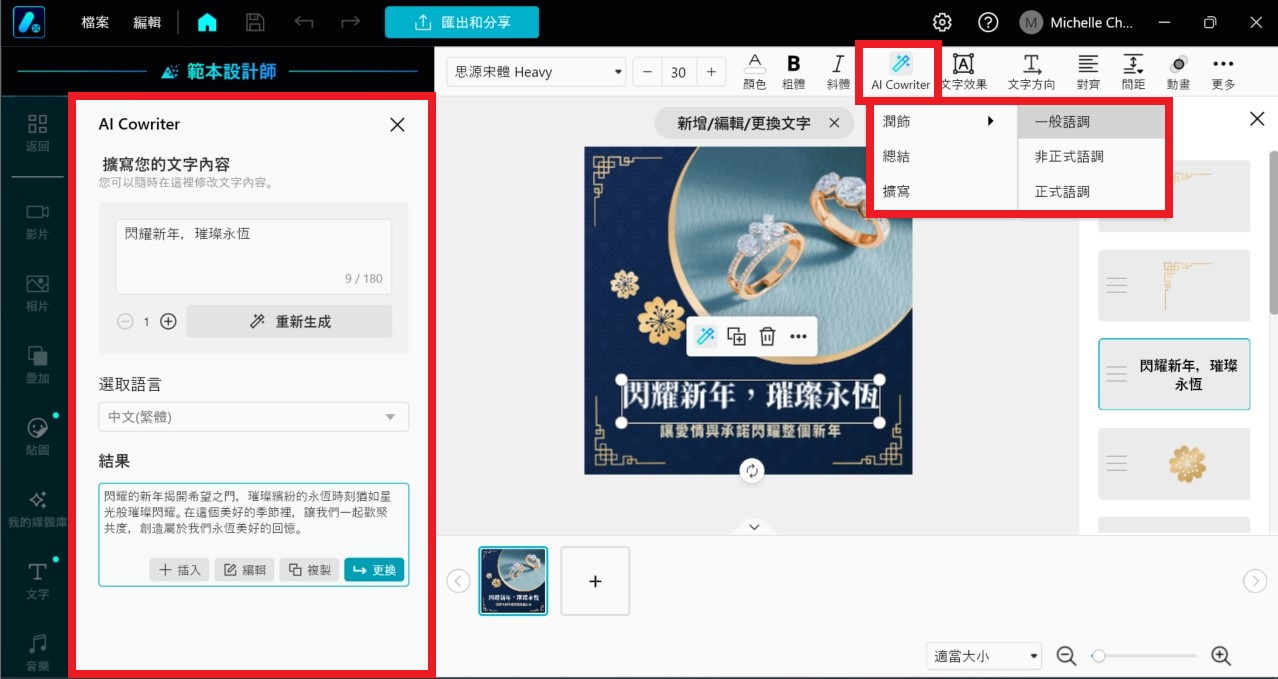The height and width of the screenshot is (679, 1278).
Task: Click the + to add a new page
Action: (x=594, y=580)
